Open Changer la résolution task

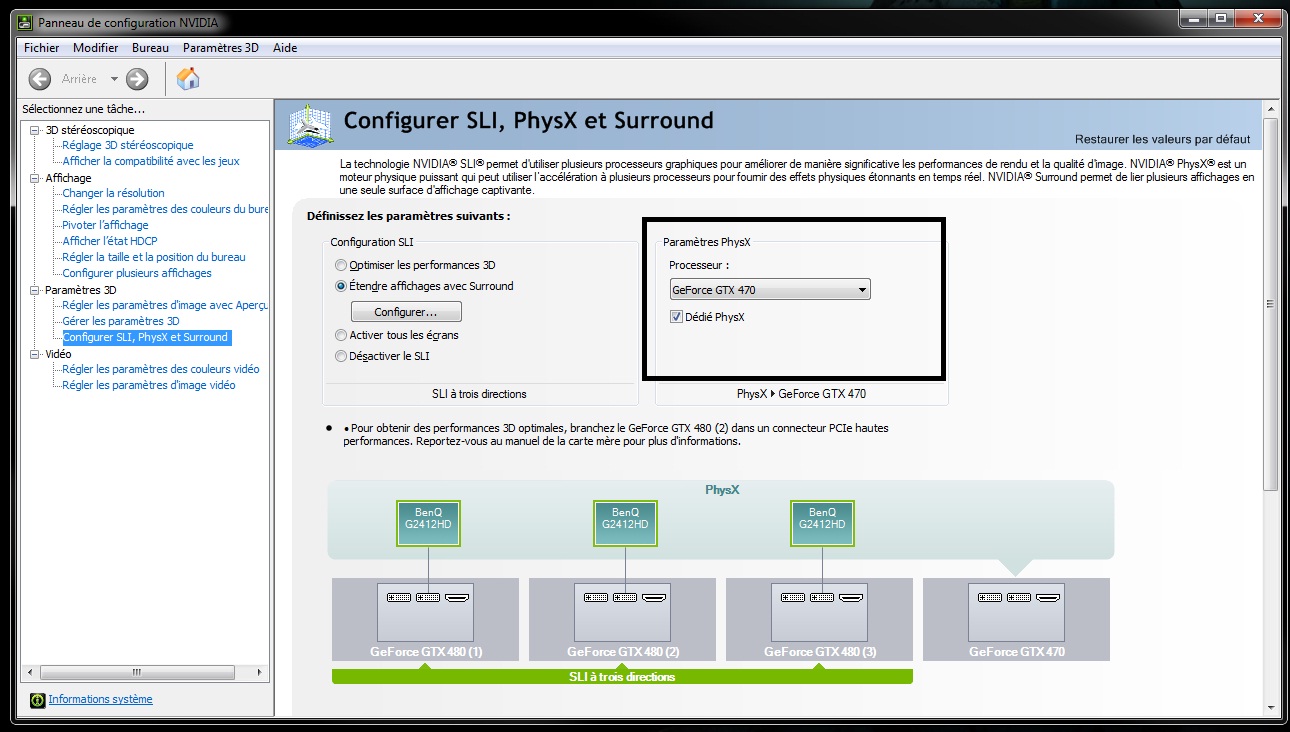113,193
